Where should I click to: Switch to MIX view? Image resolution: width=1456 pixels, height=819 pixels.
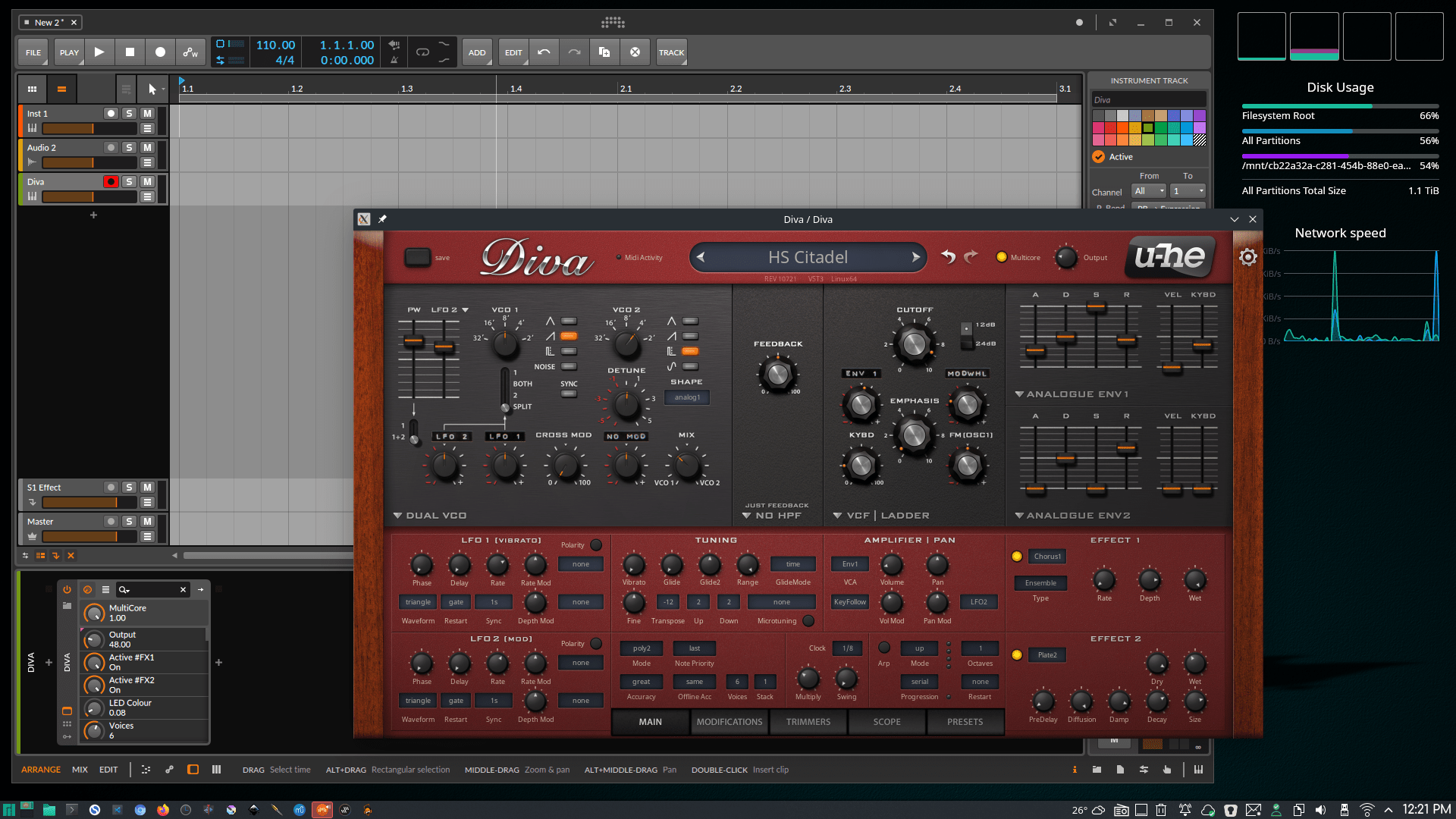point(80,770)
